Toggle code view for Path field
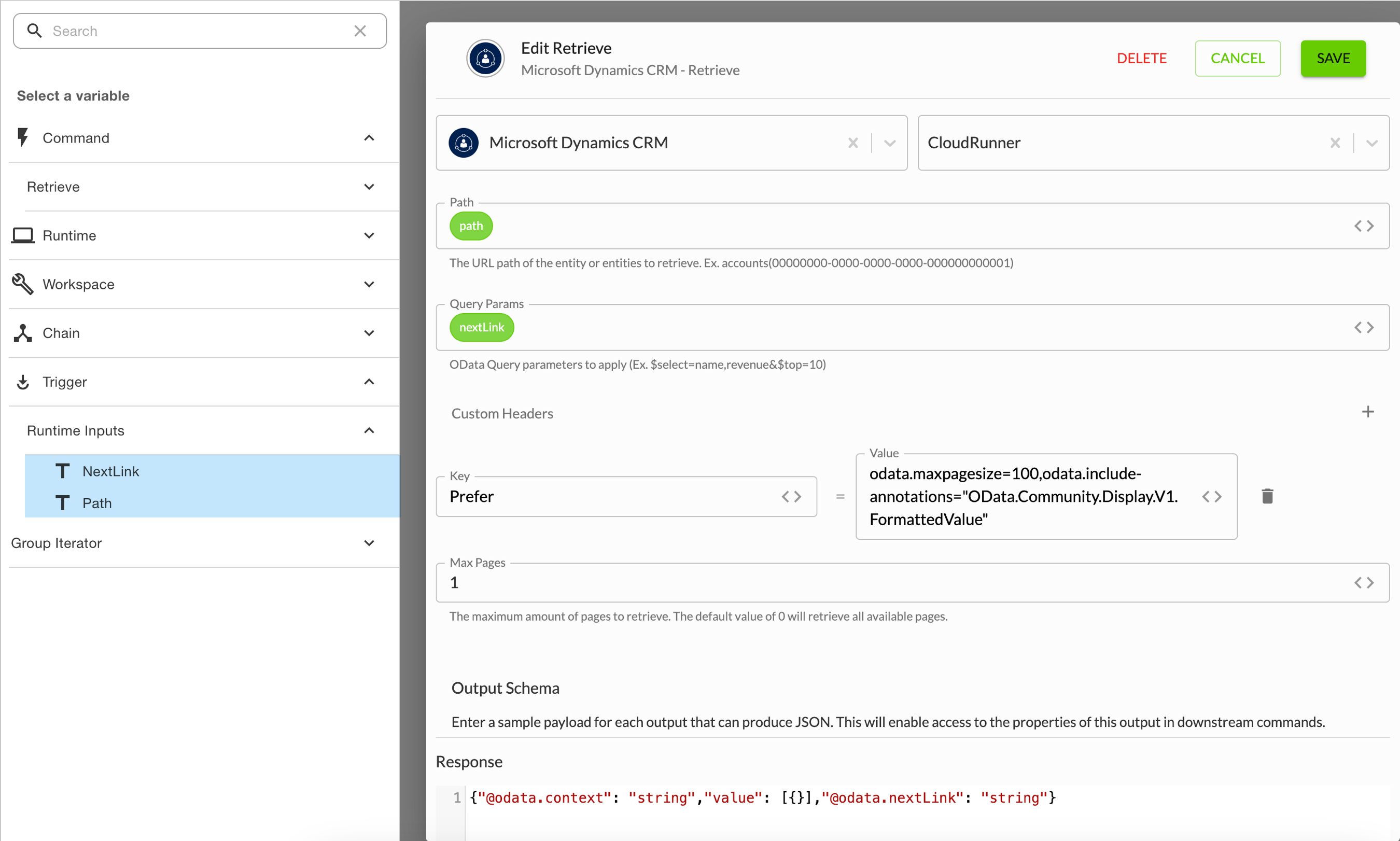This screenshot has width=1400, height=841. pyautogui.click(x=1364, y=226)
